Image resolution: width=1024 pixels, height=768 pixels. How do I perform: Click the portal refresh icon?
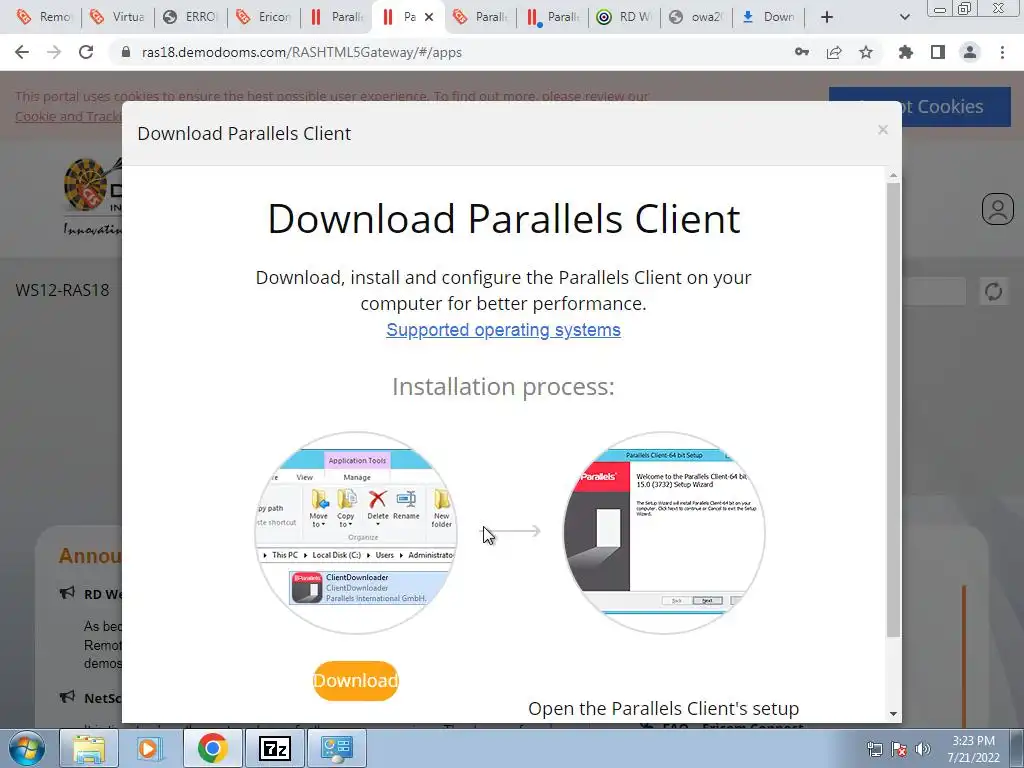[x=993, y=291]
